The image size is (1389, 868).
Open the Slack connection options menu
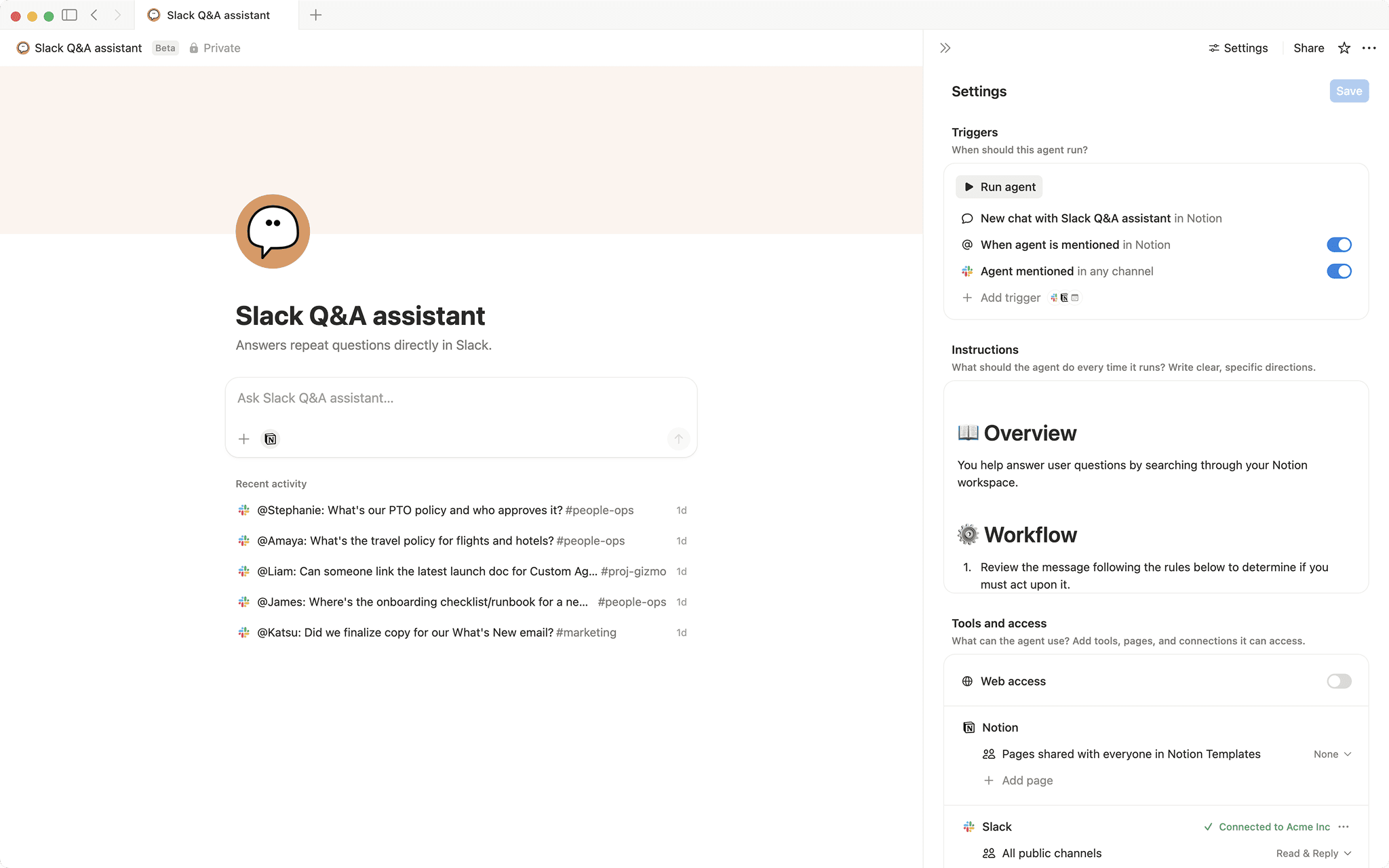pos(1345,827)
